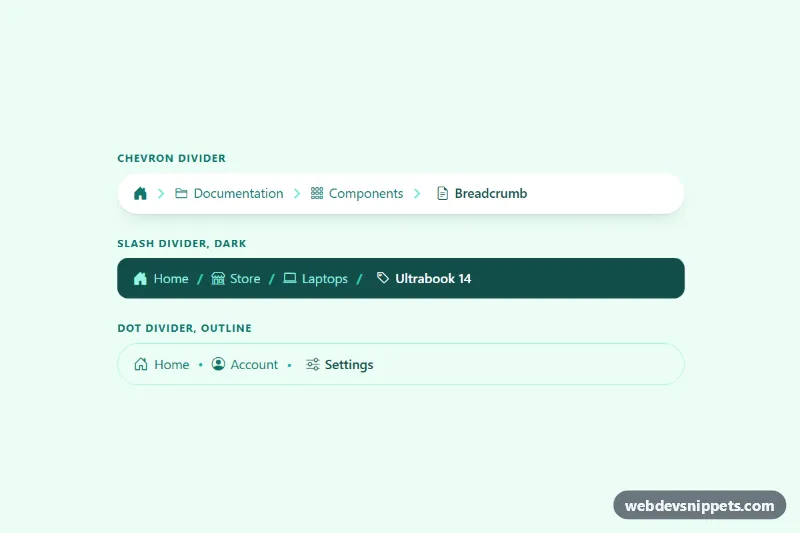Click the grid icon beside Components

pos(317,193)
